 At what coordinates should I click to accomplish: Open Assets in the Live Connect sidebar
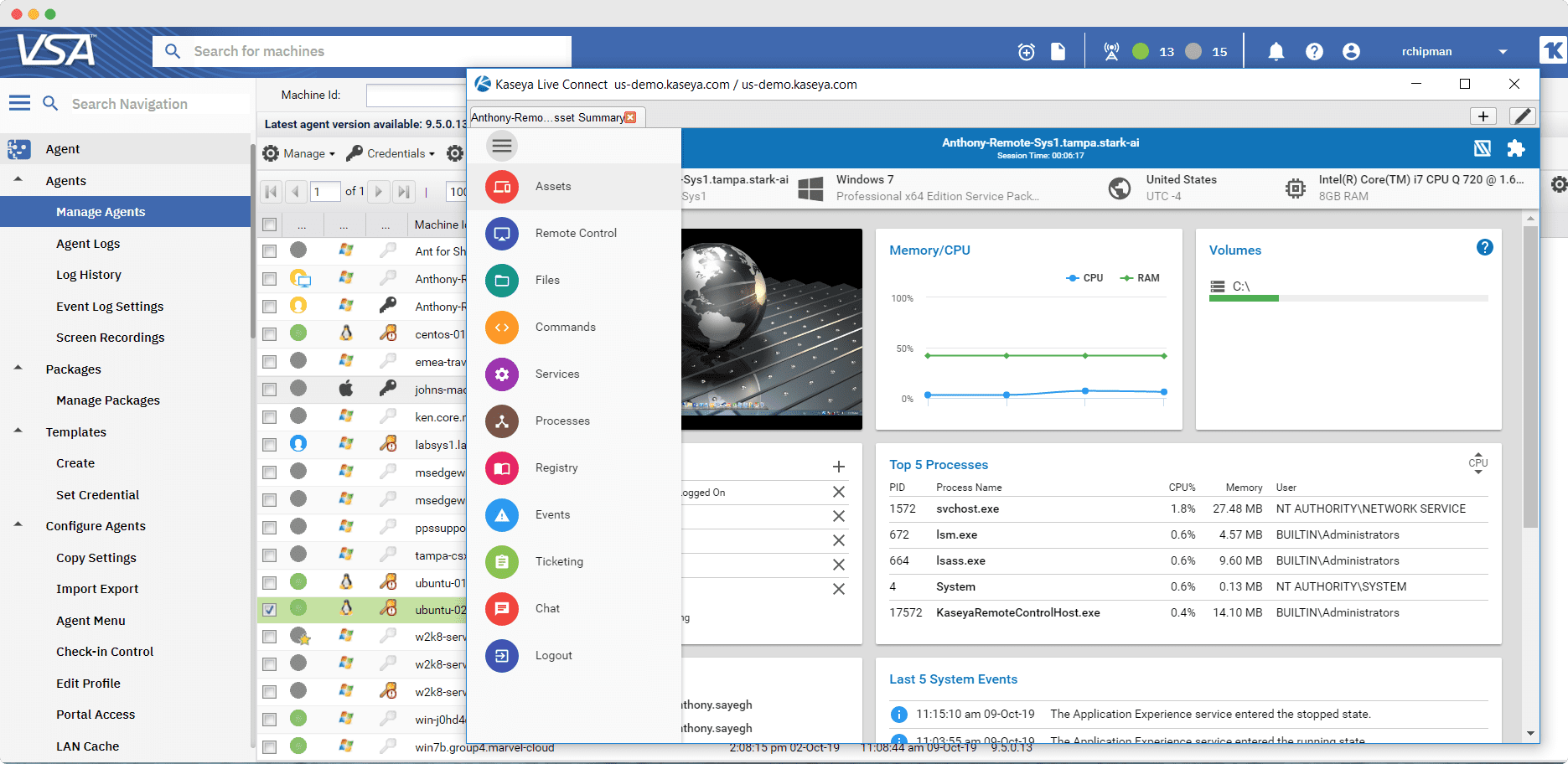(553, 186)
